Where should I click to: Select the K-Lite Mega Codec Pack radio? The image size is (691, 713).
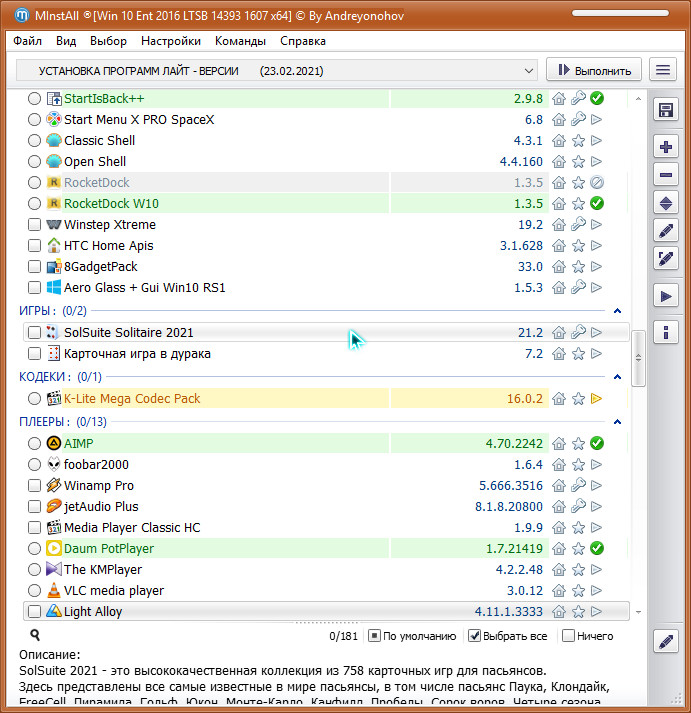35,399
